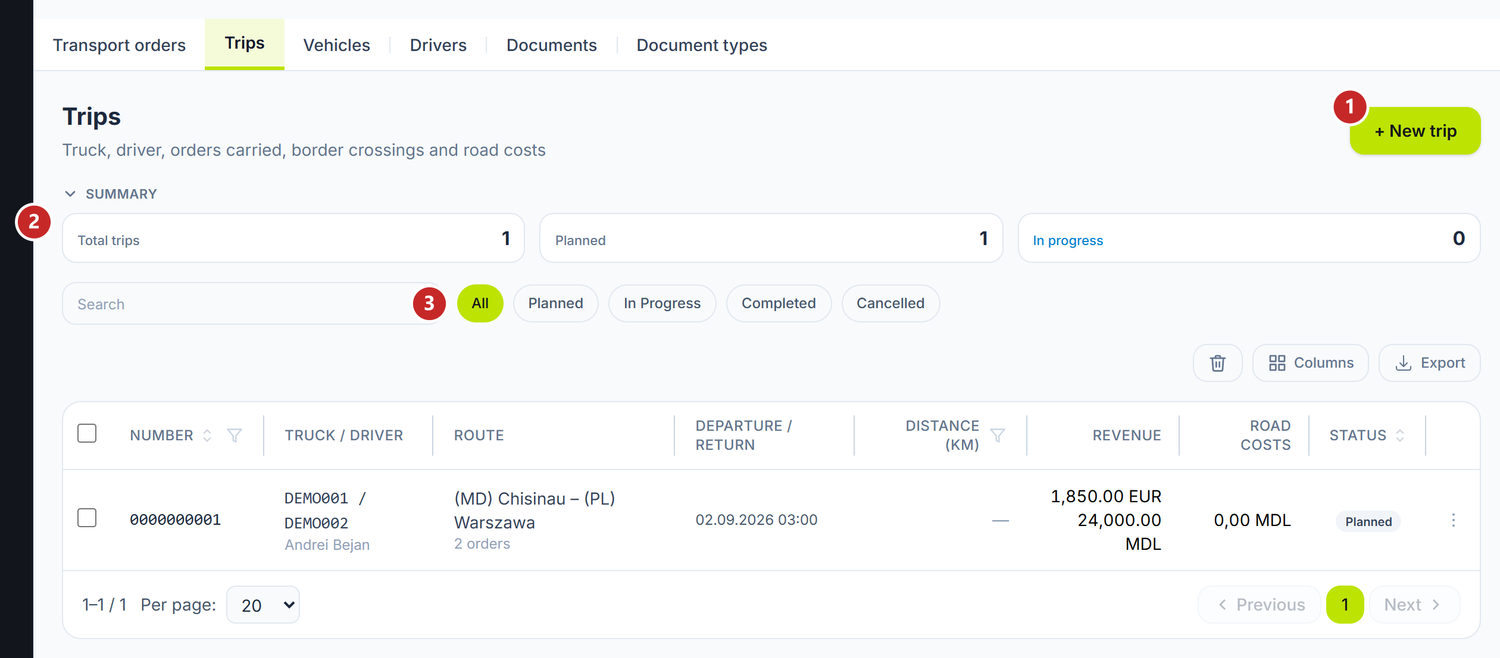Click the New trip button
This screenshot has width=1500, height=658.
1415,131
